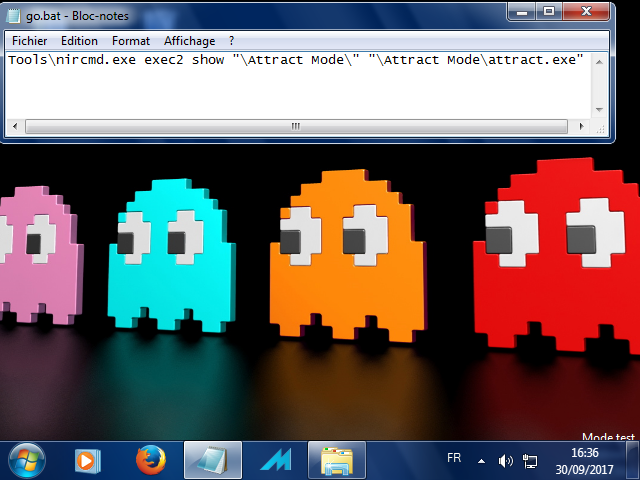Image resolution: width=640 pixels, height=480 pixels.
Task: Open the Fichier menu
Action: 29,41
